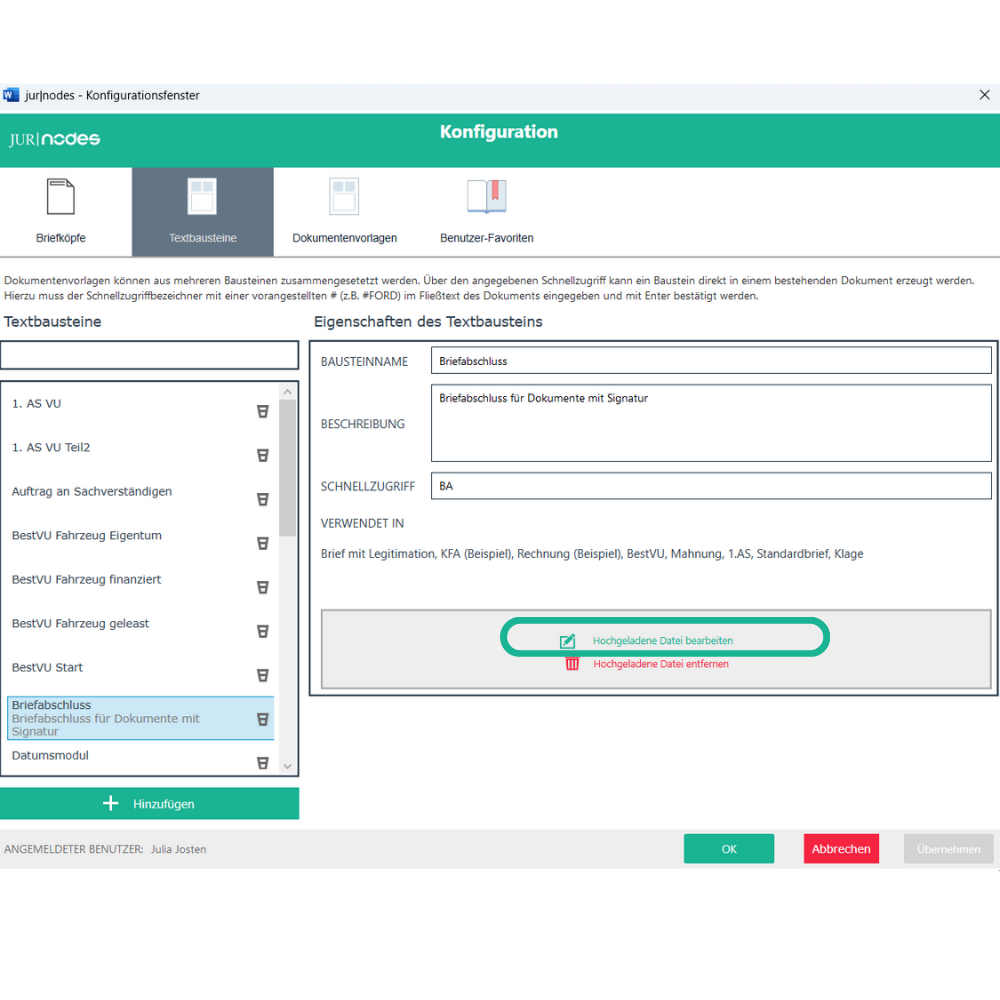Delete the selected 'Briefabschluss' entry icon
The image size is (1000, 1000).
tap(263, 719)
